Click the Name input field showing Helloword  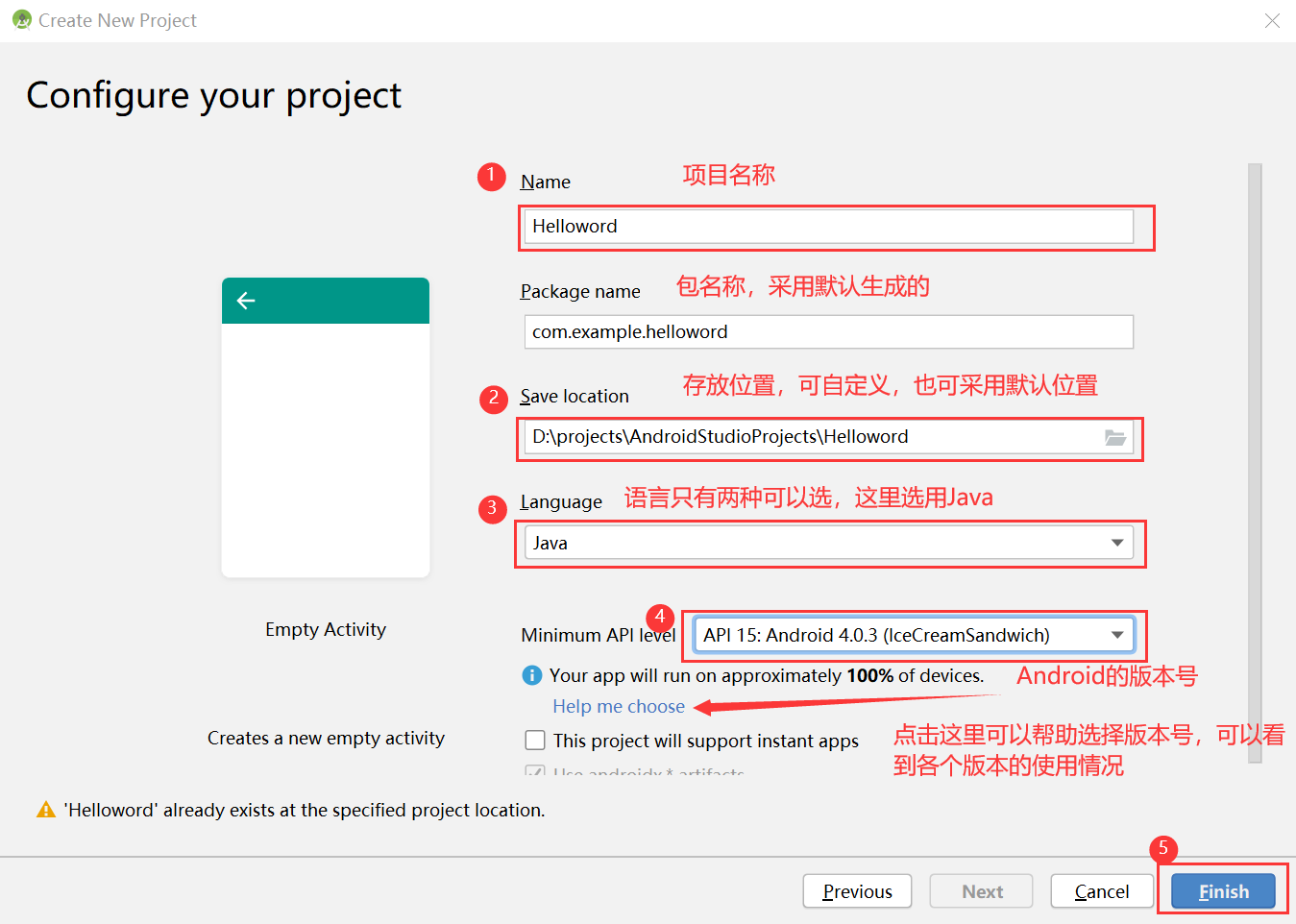pyautogui.click(x=828, y=227)
